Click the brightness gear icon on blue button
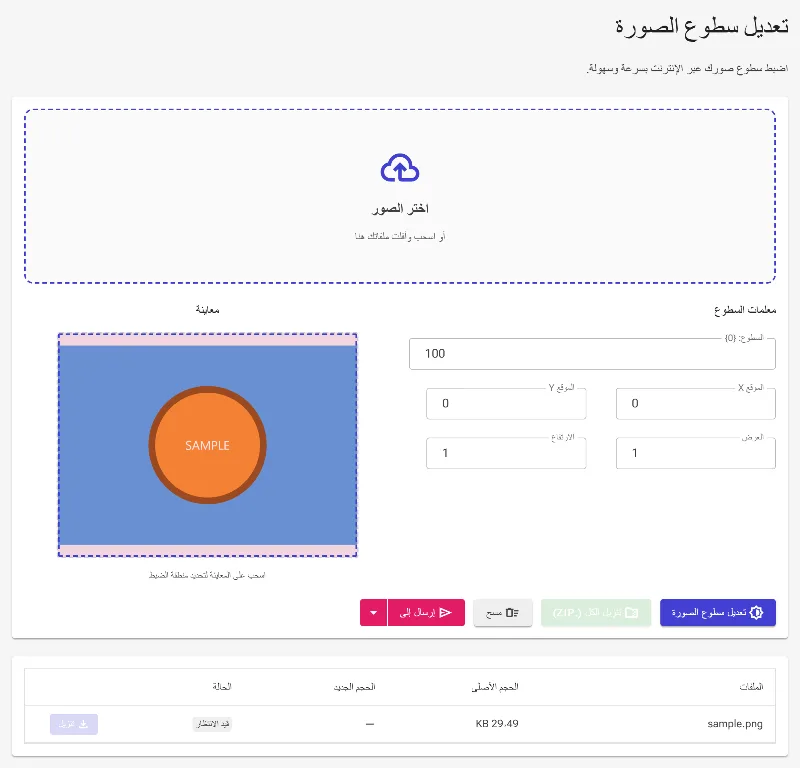Viewport: 800px width, 768px height. [x=757, y=612]
